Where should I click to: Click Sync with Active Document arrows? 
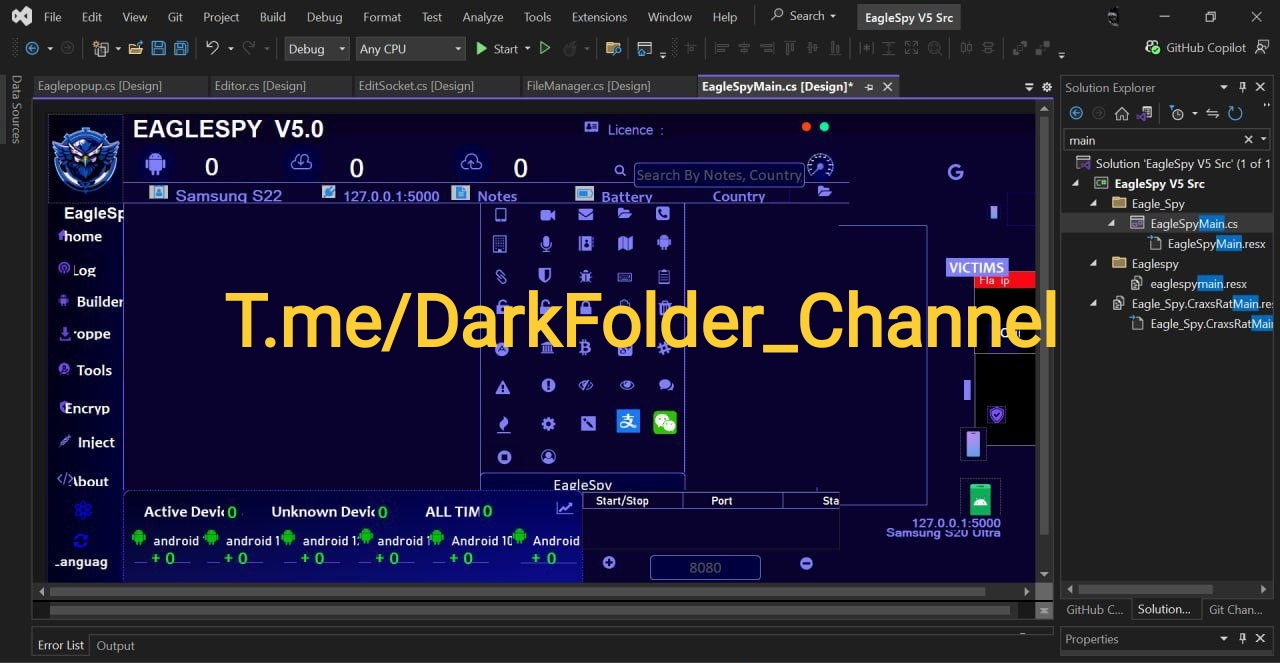click(x=1213, y=114)
